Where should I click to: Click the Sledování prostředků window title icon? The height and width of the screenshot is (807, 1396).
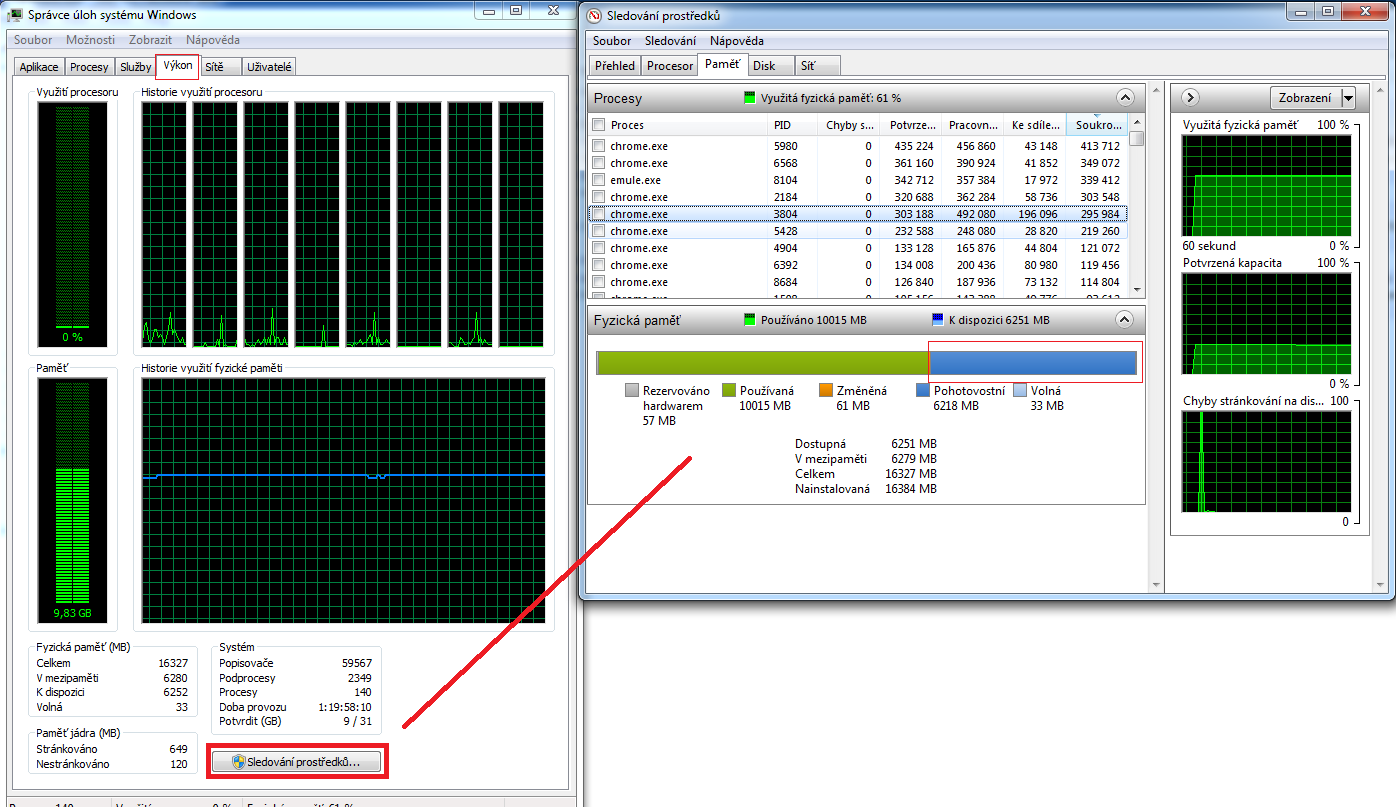[594, 15]
